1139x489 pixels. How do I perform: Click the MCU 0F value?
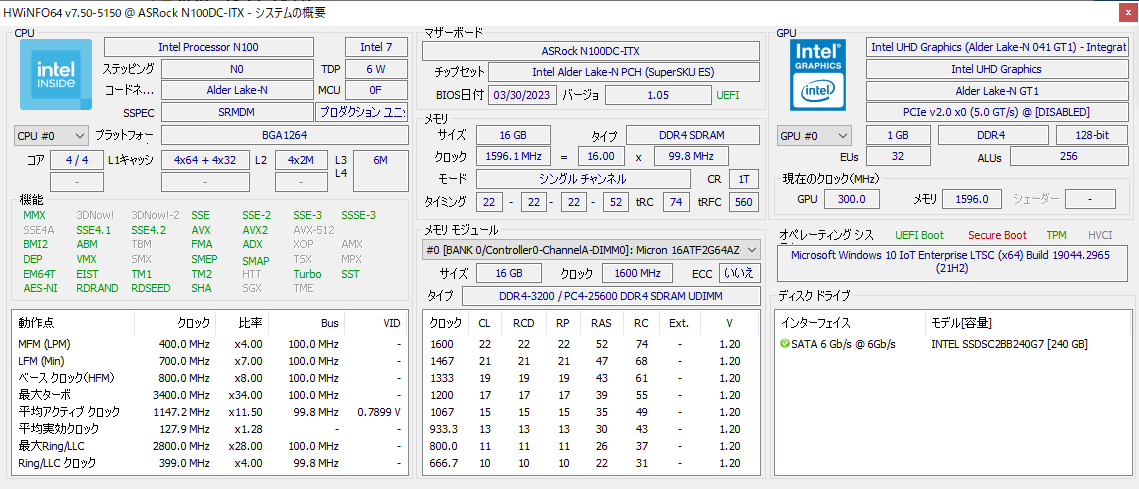(376, 90)
